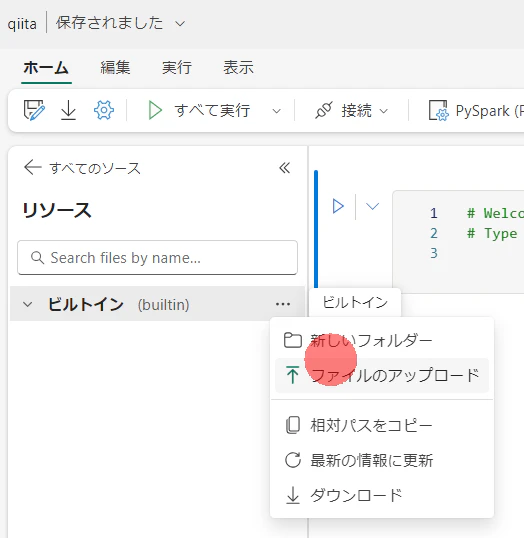Switch to the 編集 tab
Screen dimensions: 524x538
[115, 68]
